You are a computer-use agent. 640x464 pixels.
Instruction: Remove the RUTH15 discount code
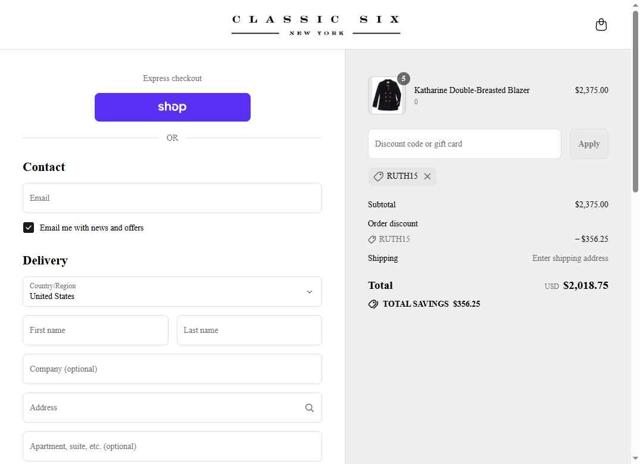pyautogui.click(x=427, y=177)
